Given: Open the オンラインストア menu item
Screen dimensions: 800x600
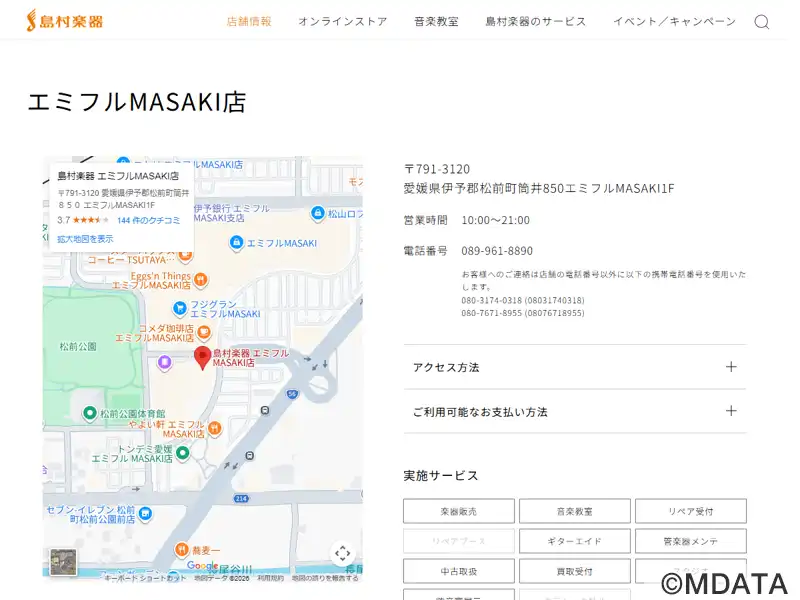Looking at the screenshot, I should 343,21.
